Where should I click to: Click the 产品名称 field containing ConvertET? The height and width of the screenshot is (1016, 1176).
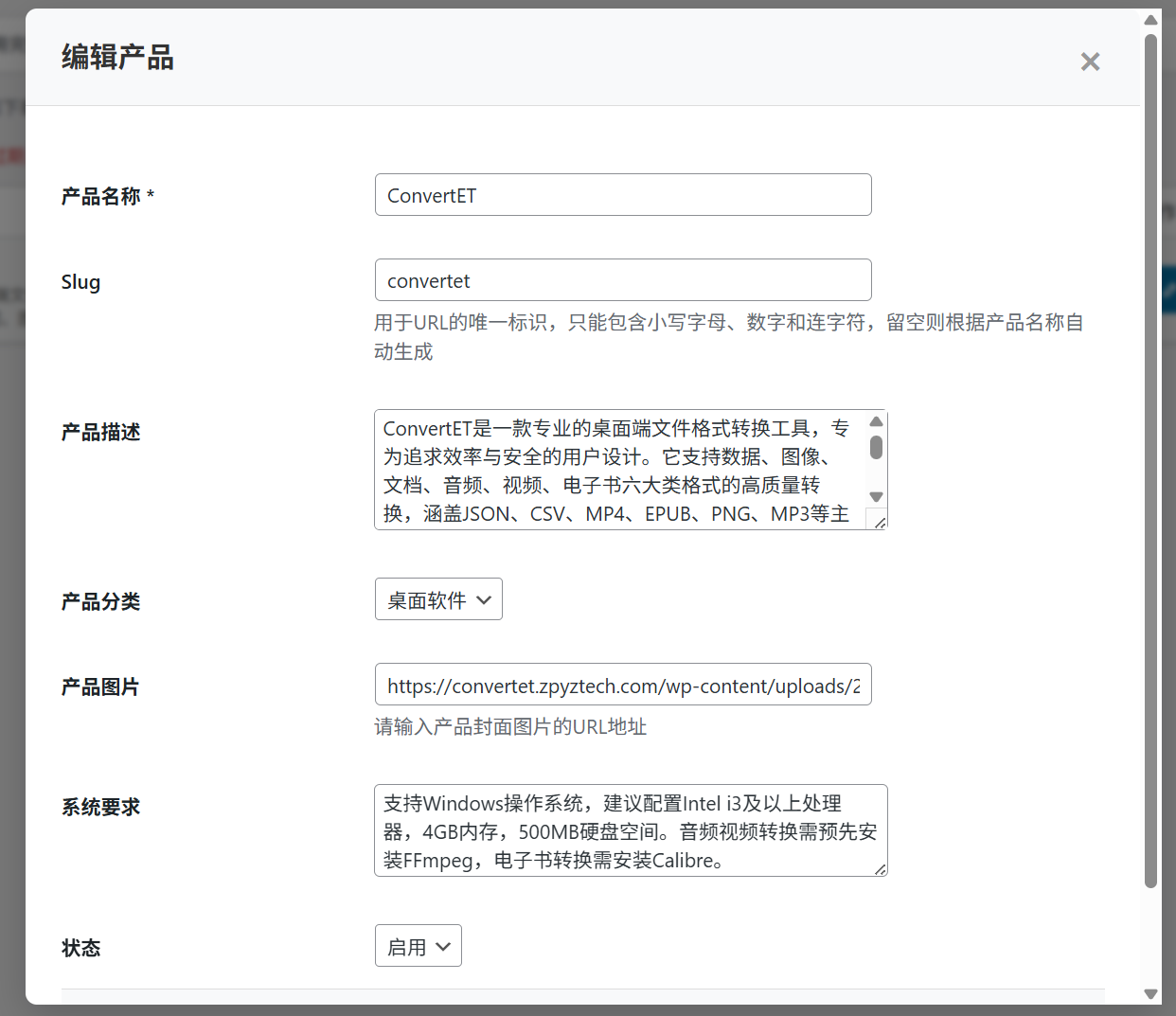click(622, 195)
